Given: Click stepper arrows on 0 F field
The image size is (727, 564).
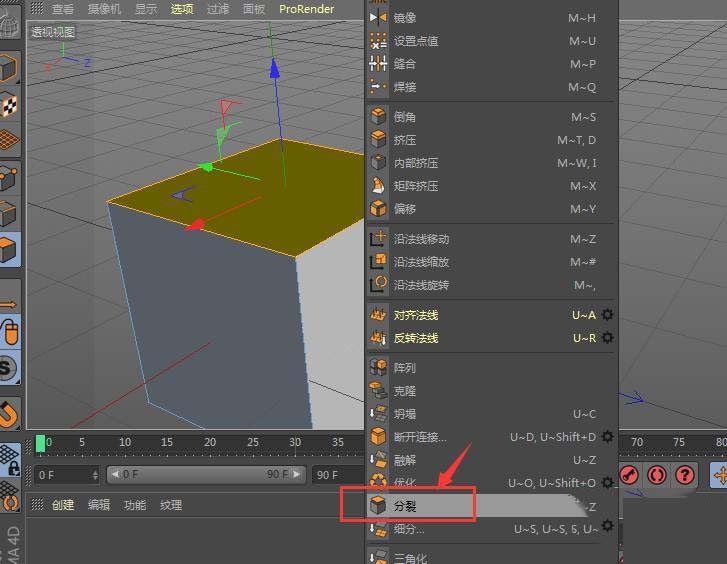Looking at the screenshot, I should [x=95, y=475].
